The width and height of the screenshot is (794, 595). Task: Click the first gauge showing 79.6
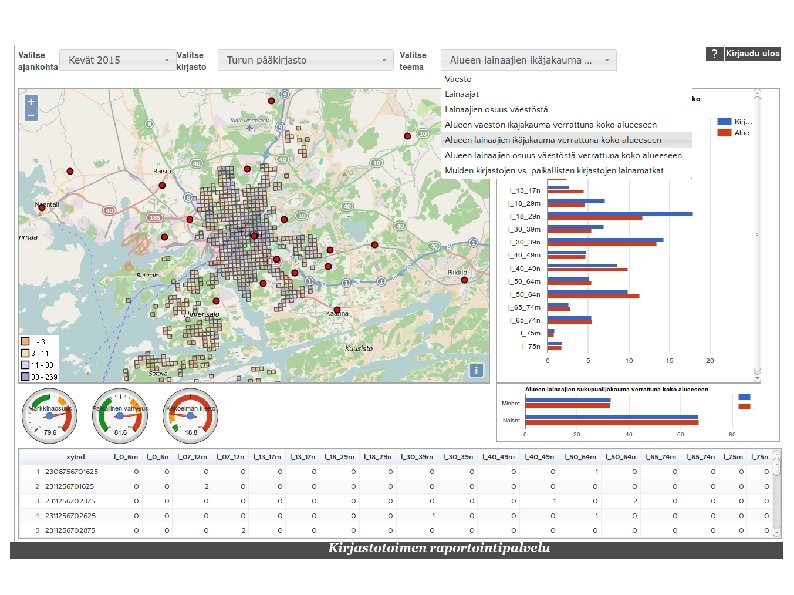(50, 416)
